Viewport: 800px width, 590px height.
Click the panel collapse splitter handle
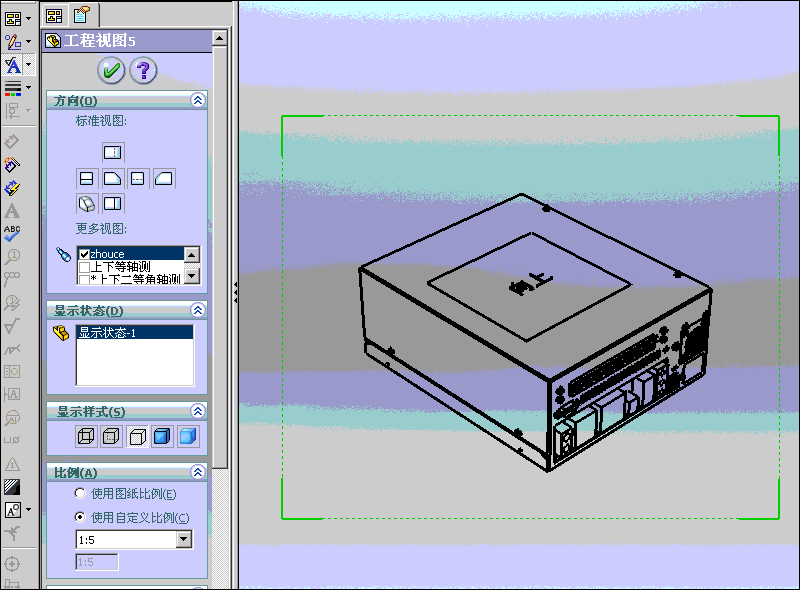tap(235, 292)
